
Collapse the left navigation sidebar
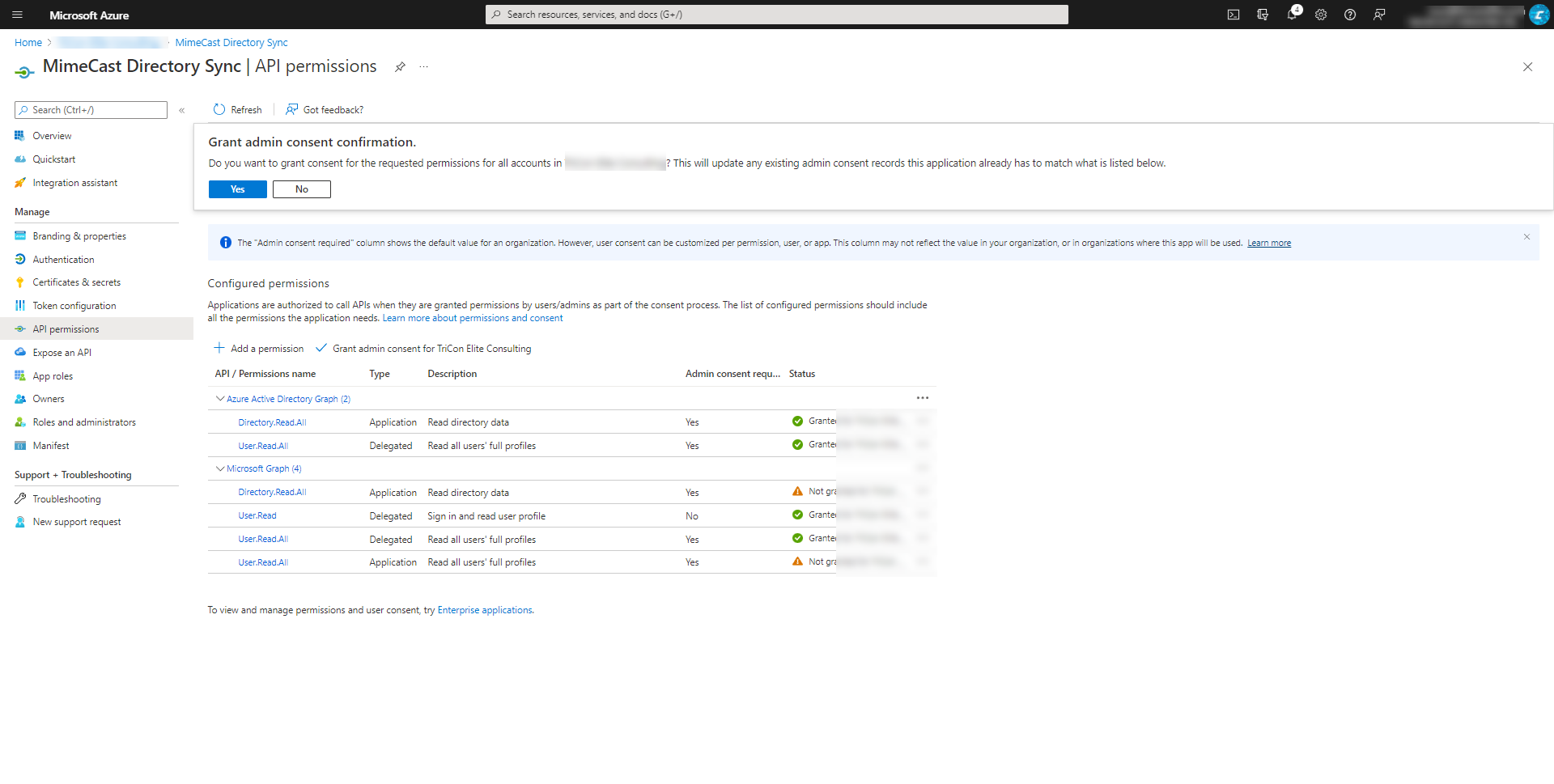click(182, 110)
